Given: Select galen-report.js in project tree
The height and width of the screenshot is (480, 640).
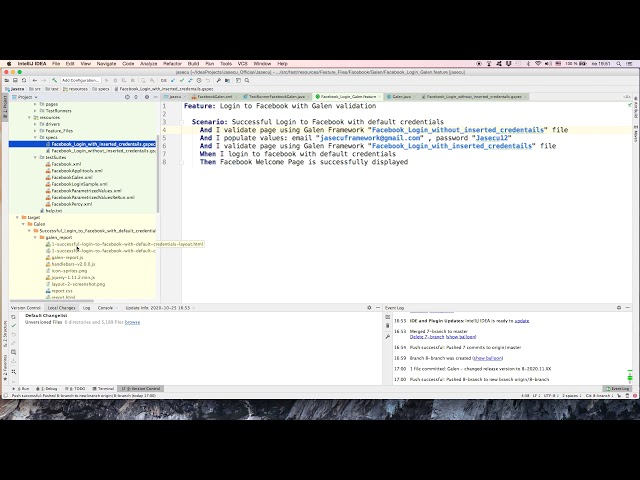Looking at the screenshot, I should [67, 258].
